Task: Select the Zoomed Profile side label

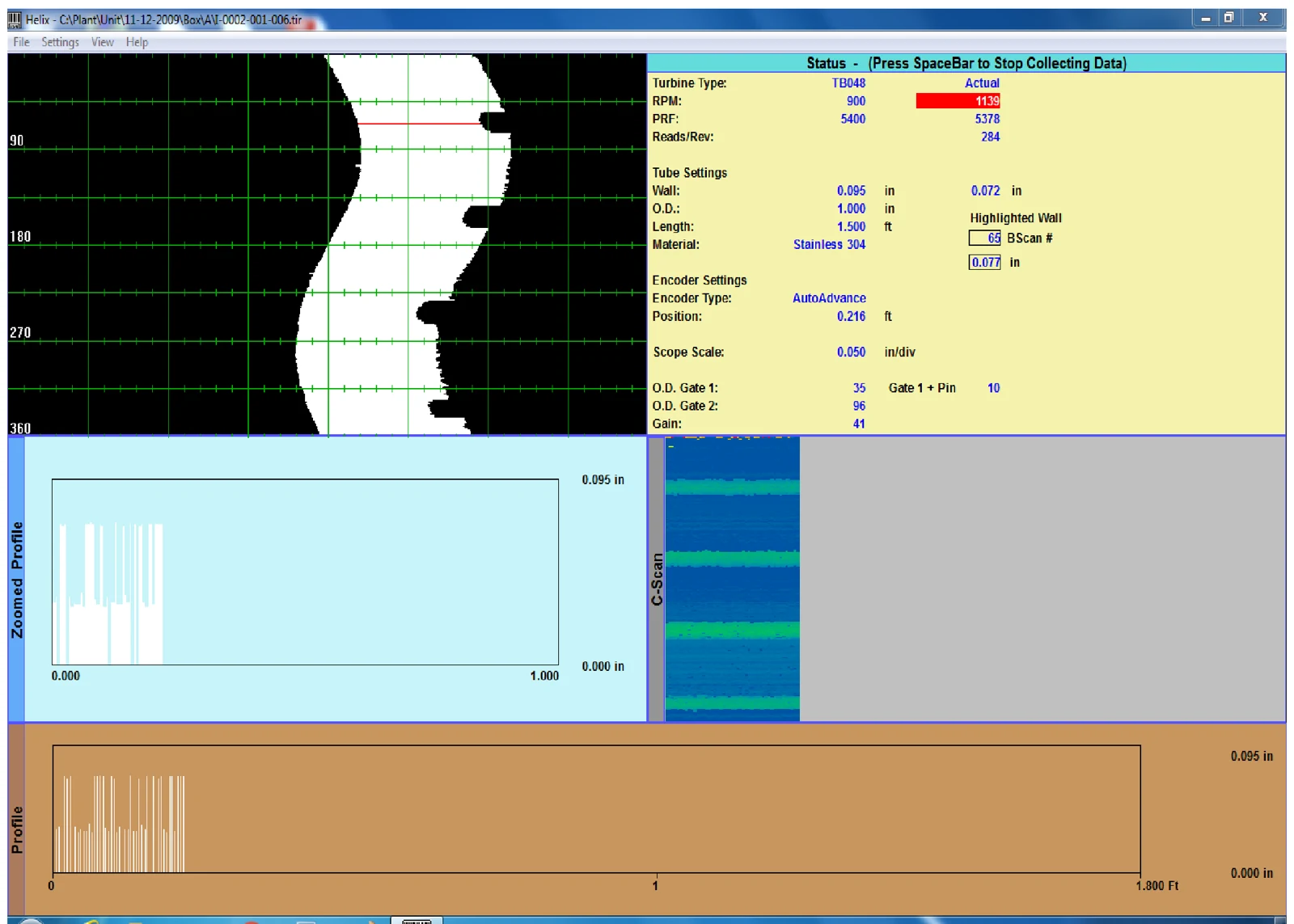Action: 16,579
